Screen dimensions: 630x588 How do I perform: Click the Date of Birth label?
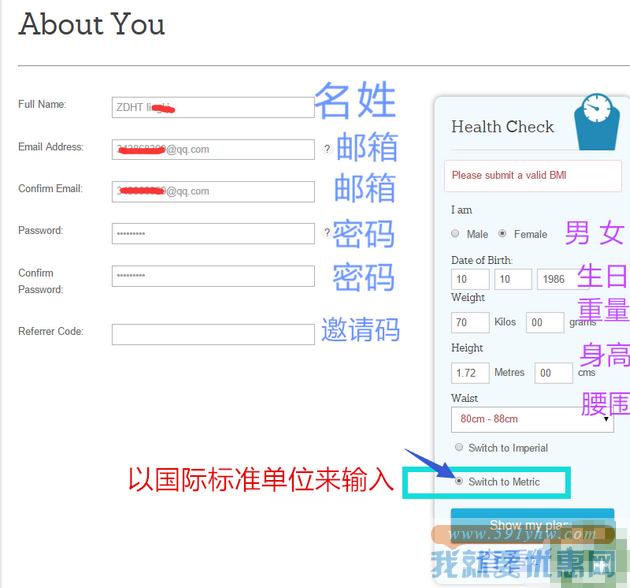(482, 260)
